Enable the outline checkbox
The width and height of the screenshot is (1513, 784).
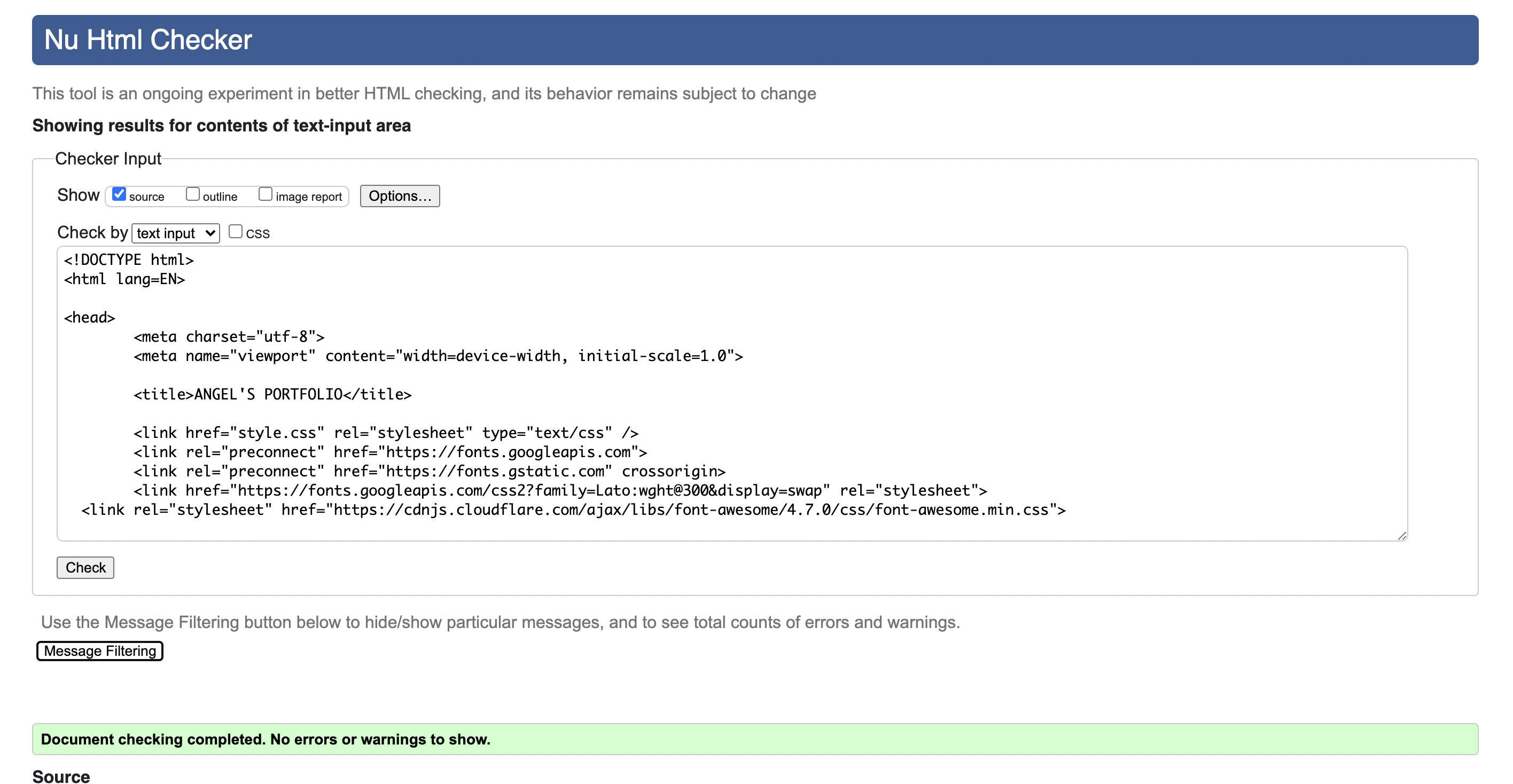coord(193,193)
